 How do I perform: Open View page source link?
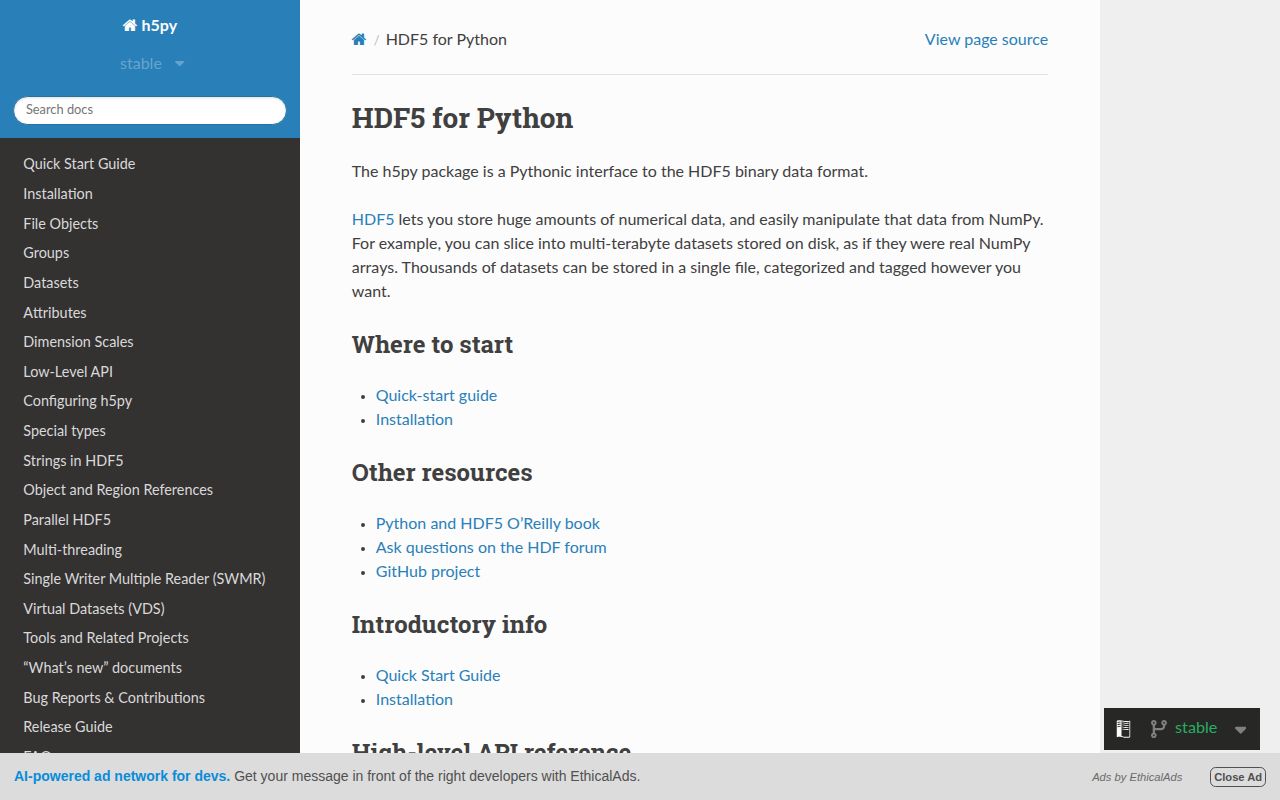coord(986,40)
